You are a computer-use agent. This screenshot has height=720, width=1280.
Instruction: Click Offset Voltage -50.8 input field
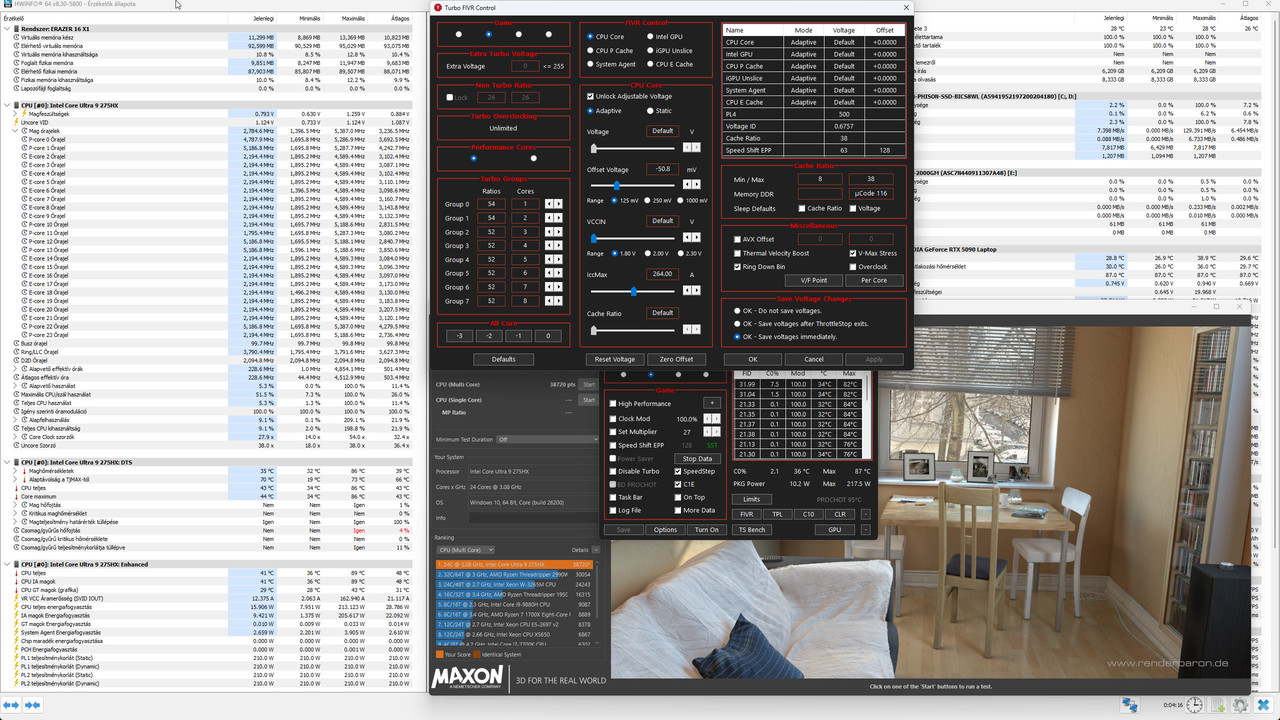click(663, 169)
